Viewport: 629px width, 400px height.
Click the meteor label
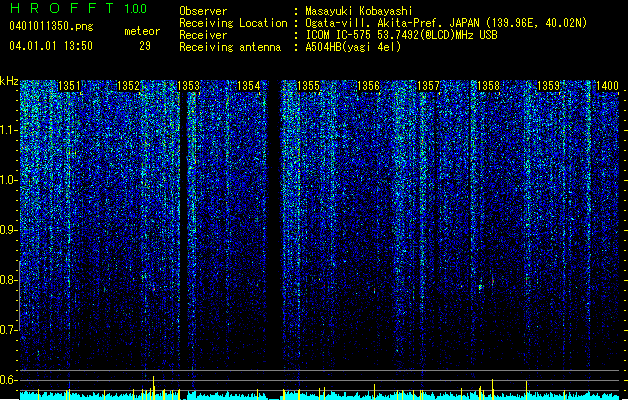(142, 31)
